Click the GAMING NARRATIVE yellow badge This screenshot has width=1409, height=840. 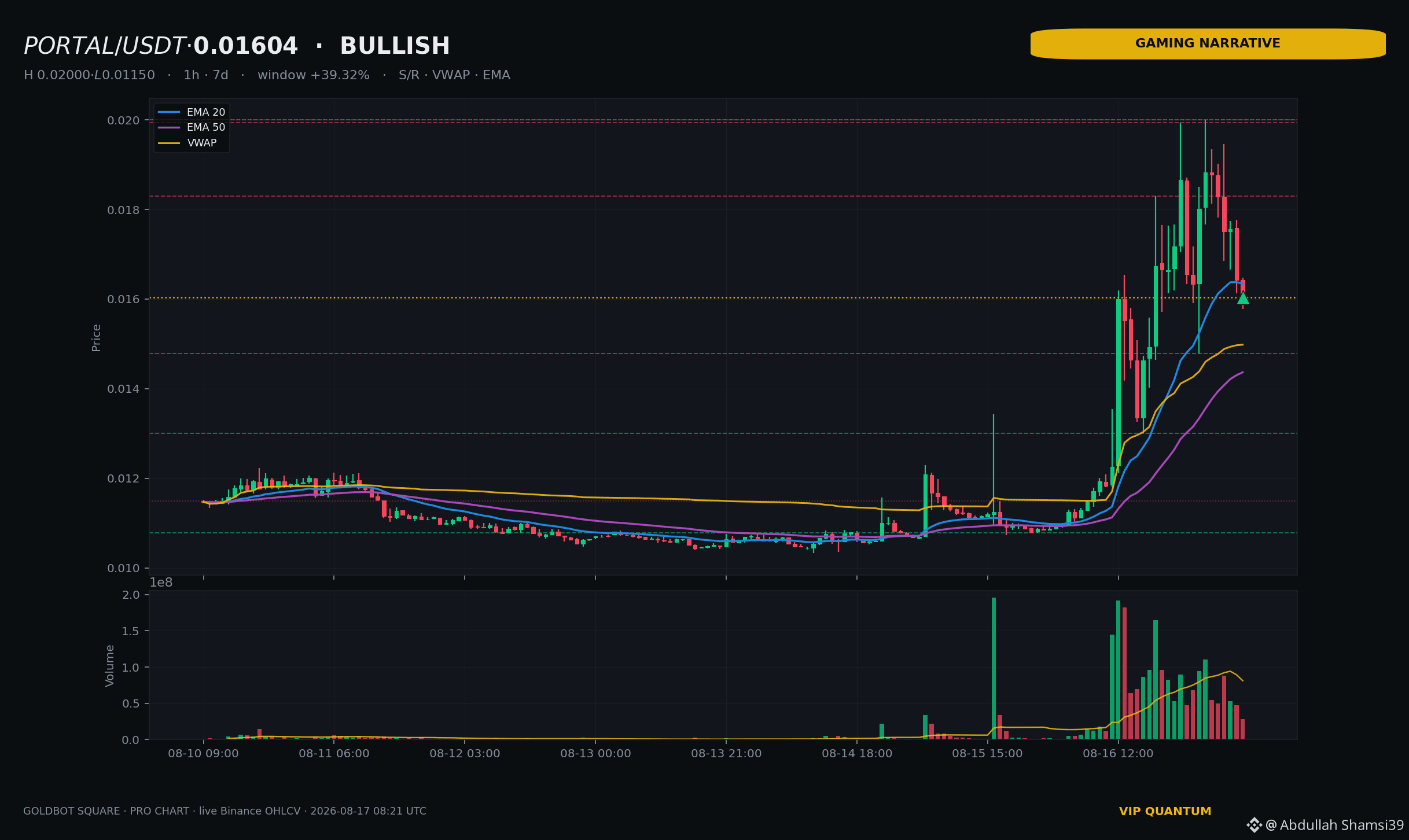(x=1208, y=44)
